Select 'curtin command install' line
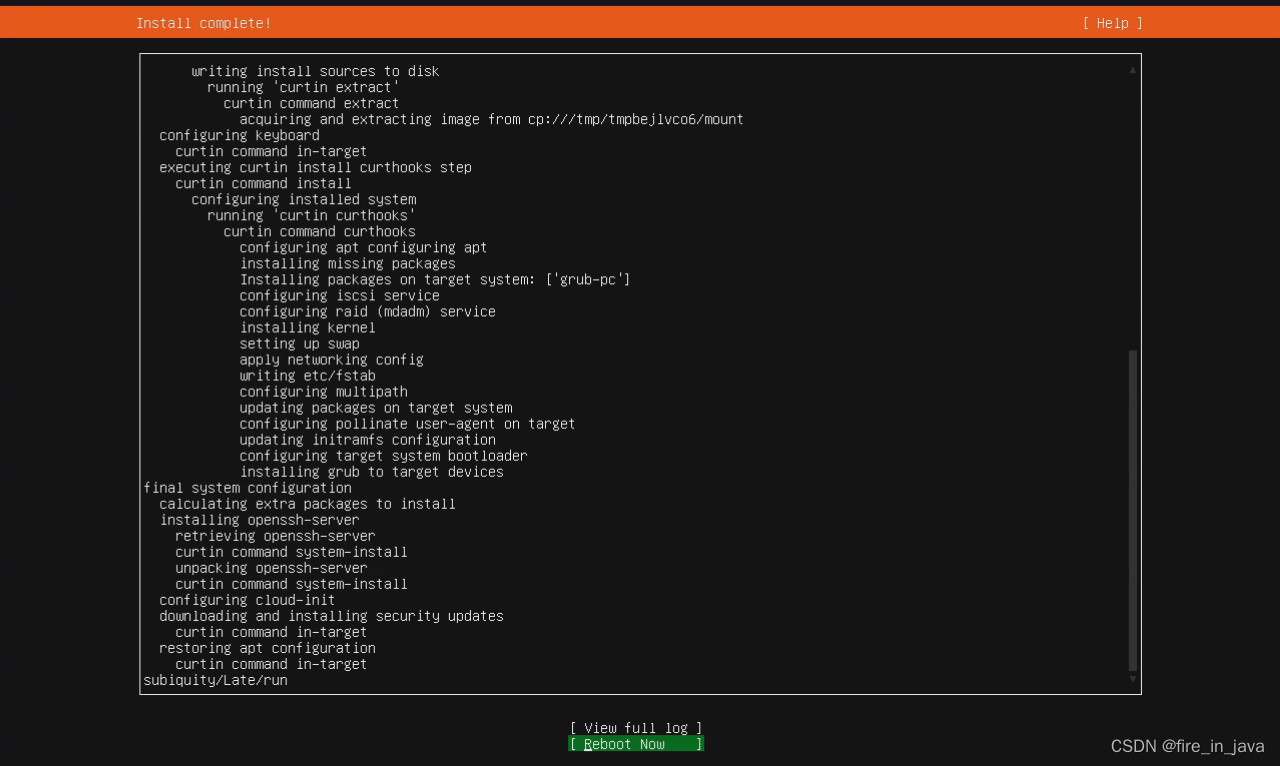The width and height of the screenshot is (1280, 766). [x=264, y=183]
